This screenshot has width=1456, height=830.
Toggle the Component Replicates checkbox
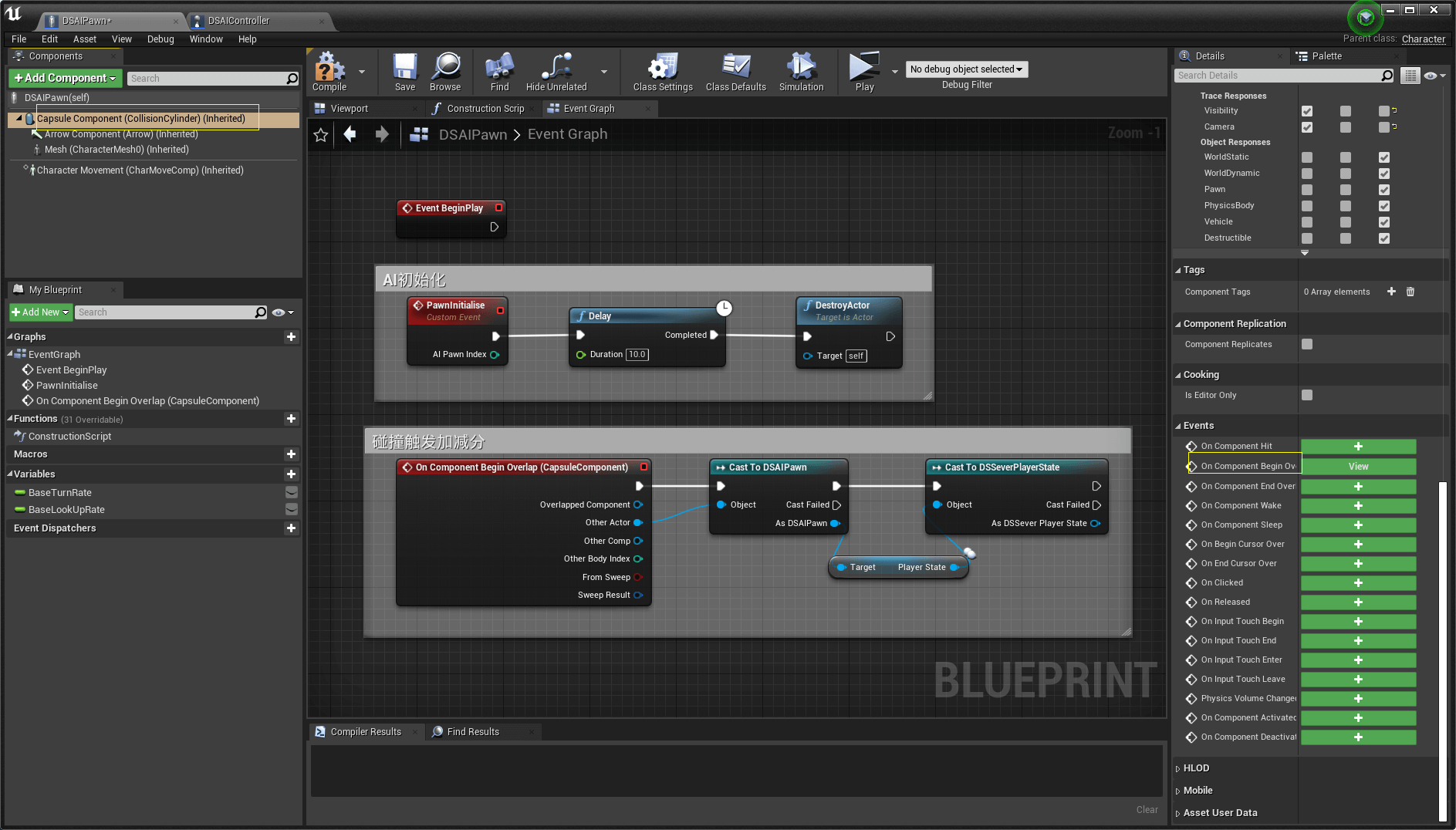pyautogui.click(x=1307, y=344)
